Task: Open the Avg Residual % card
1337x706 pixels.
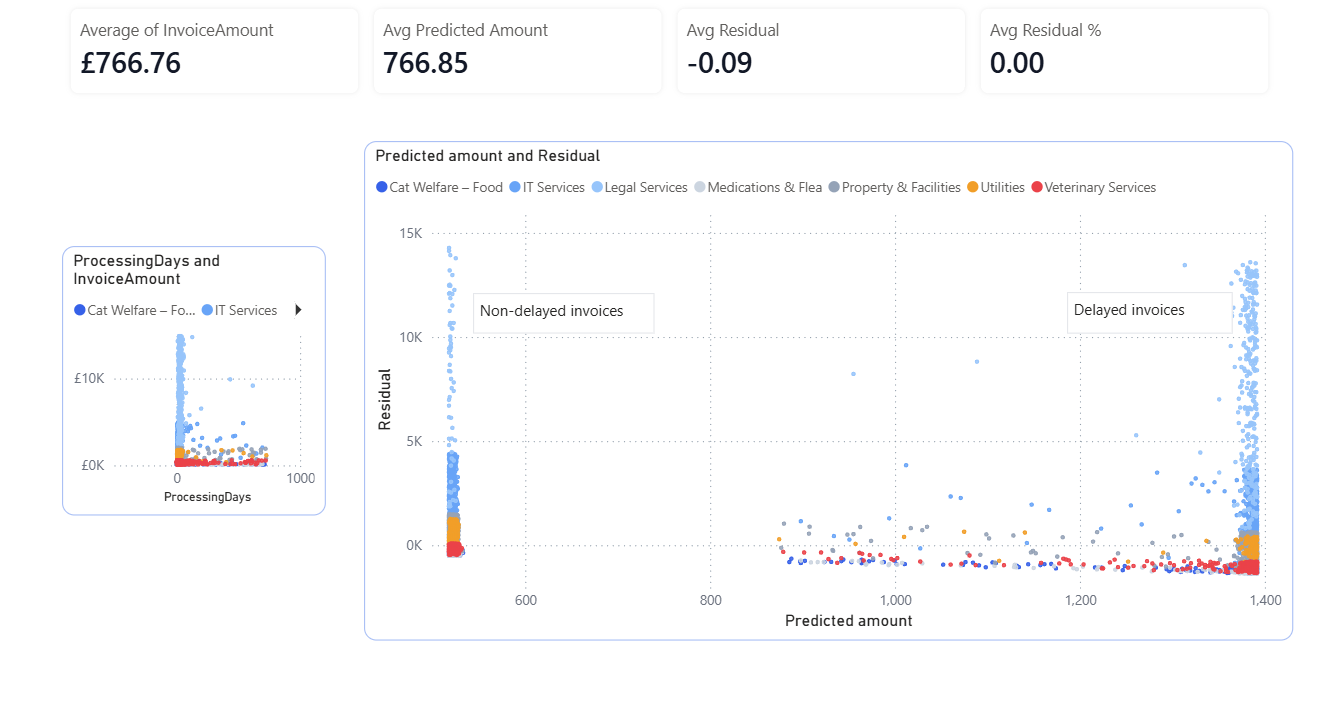Action: (x=1123, y=51)
